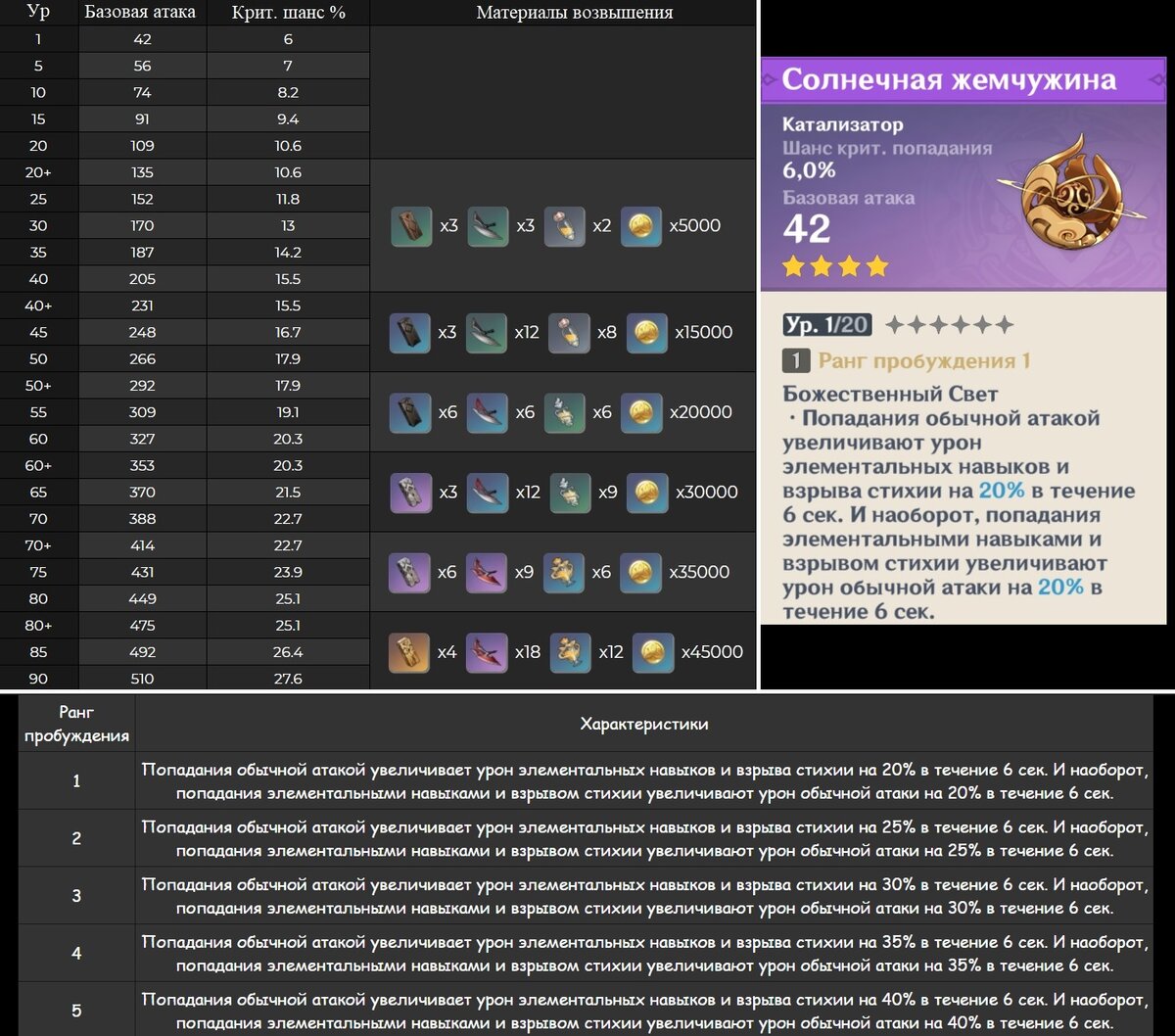1175x1036 pixels.
Task: Click the 'Базовая атака' column header
Action: point(140,13)
